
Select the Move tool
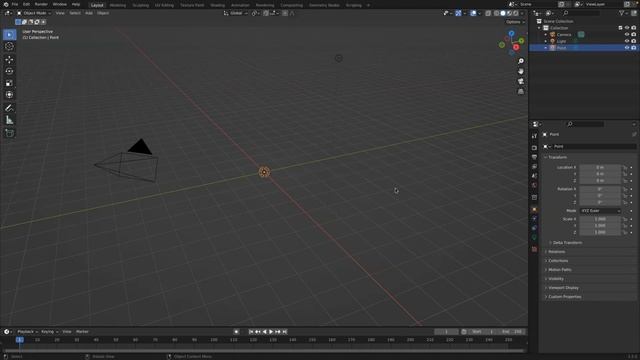coord(9,60)
